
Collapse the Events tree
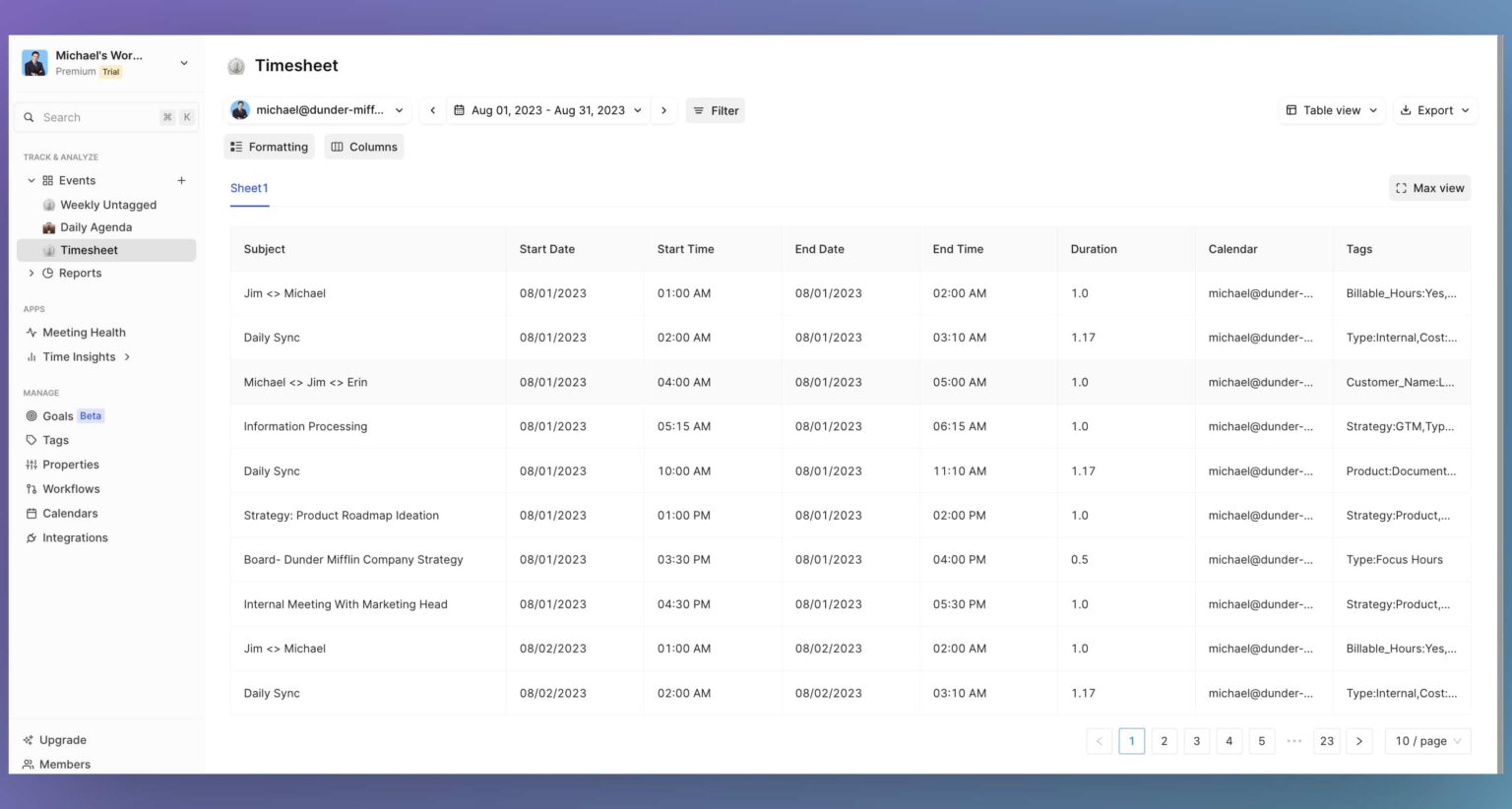tap(31, 180)
